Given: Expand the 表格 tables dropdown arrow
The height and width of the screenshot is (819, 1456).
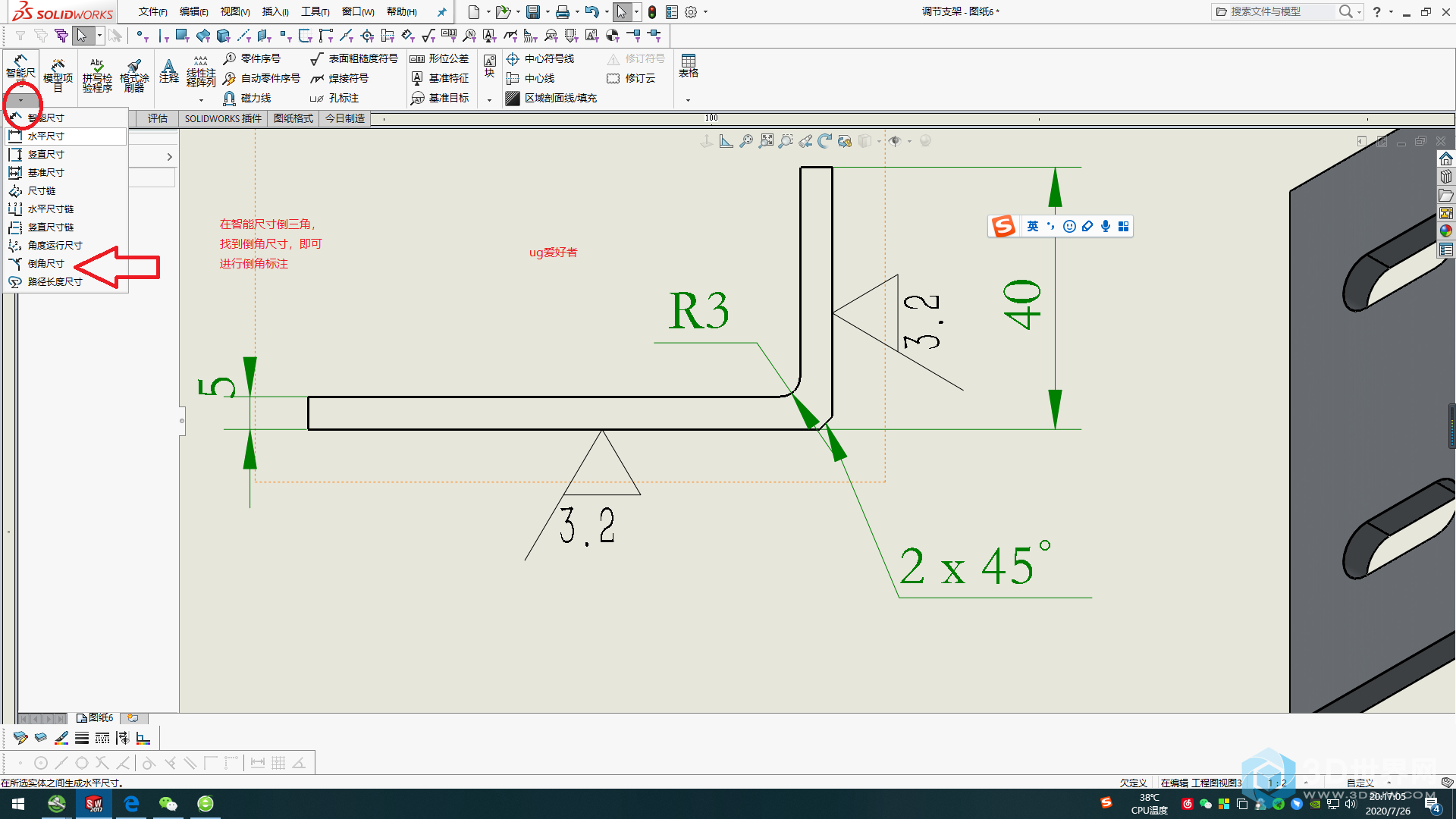Looking at the screenshot, I should pos(689,100).
